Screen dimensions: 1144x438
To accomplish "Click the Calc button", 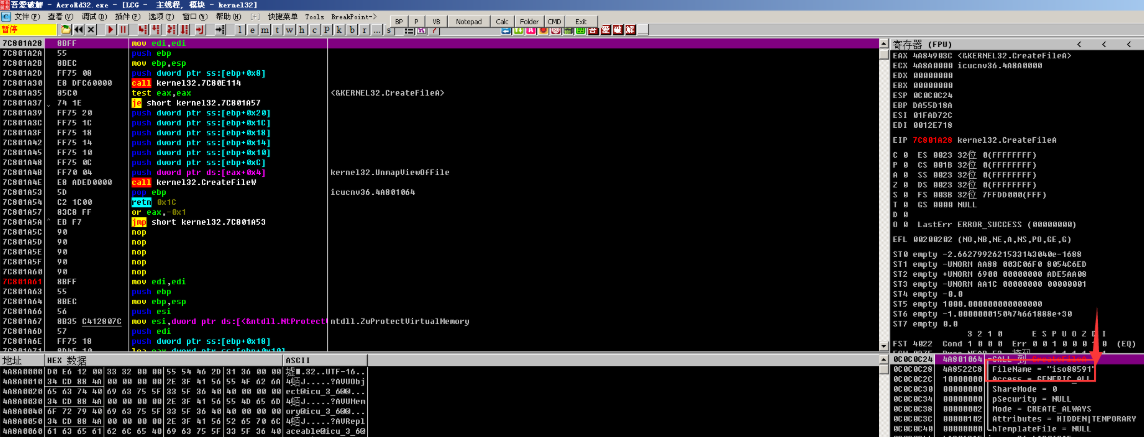I will 502,20.
